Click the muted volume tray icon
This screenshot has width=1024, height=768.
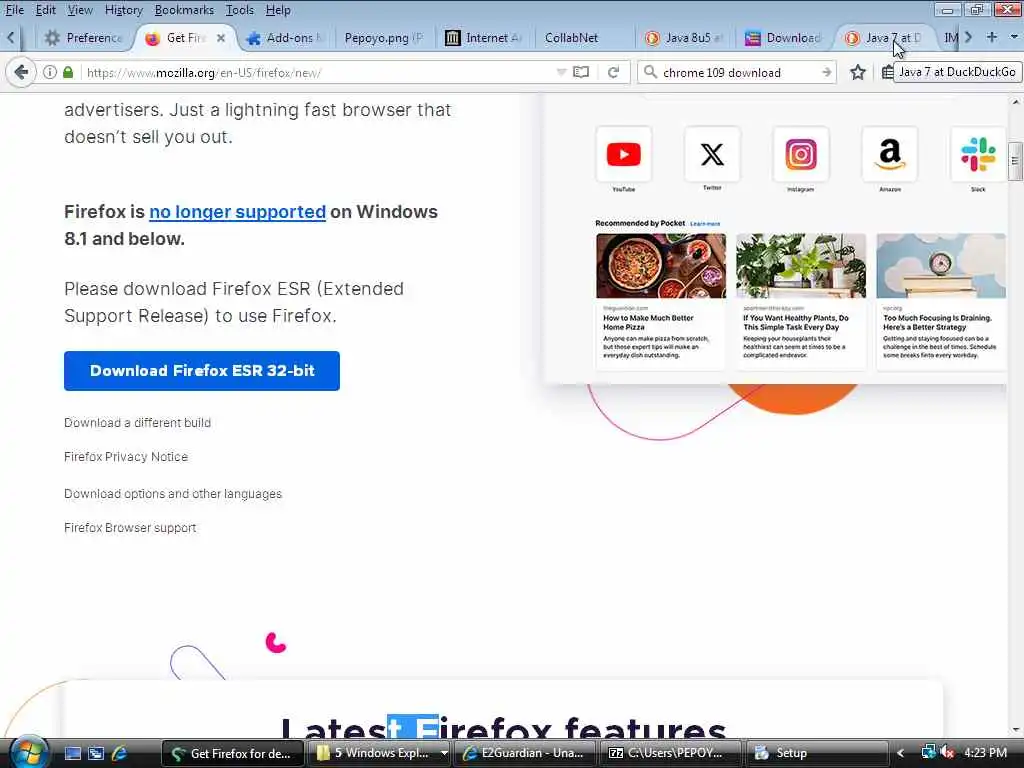point(947,753)
